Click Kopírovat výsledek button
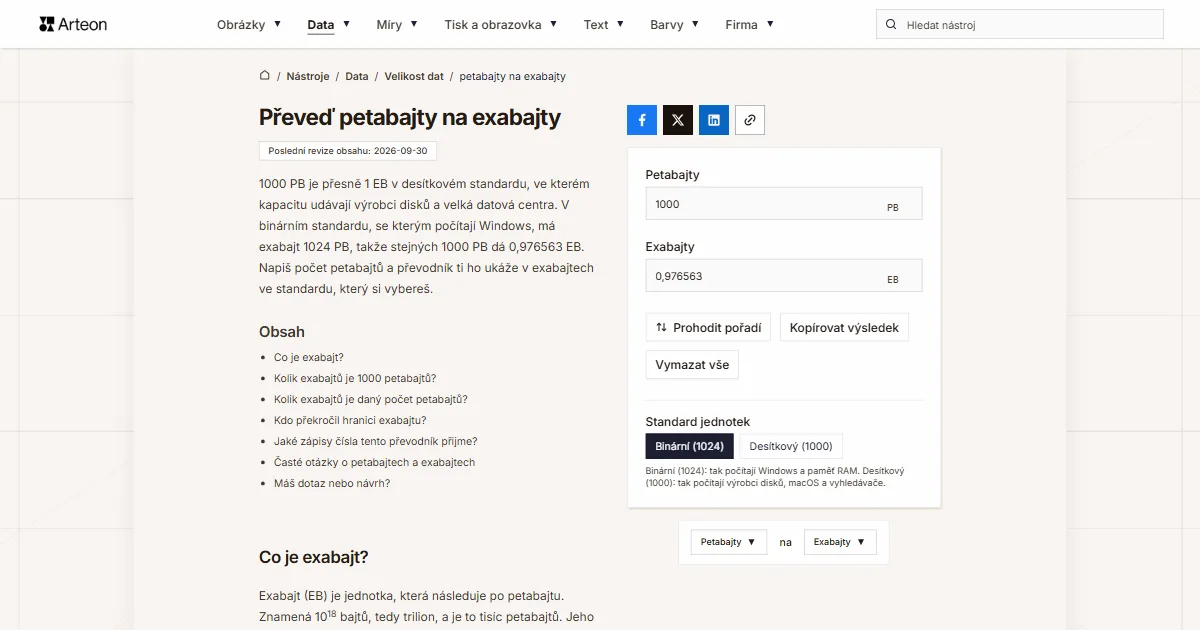This screenshot has width=1200, height=630. pos(844,327)
